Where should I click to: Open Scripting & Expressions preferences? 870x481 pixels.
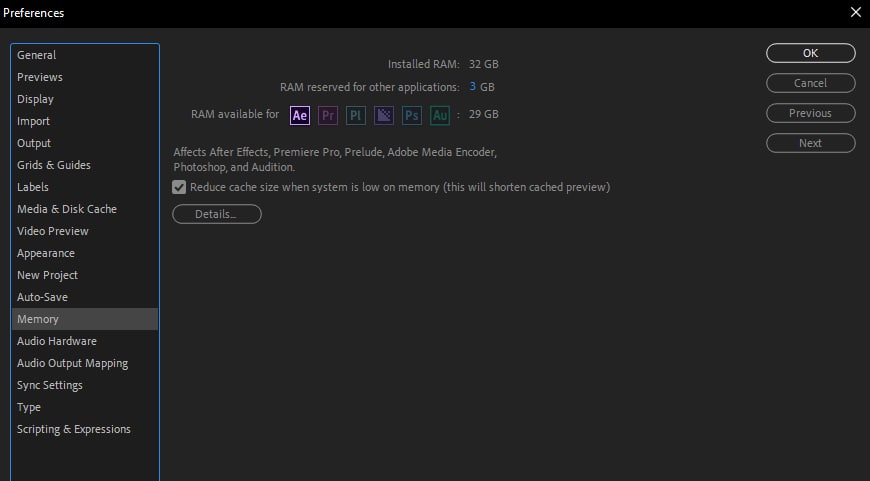point(85,429)
